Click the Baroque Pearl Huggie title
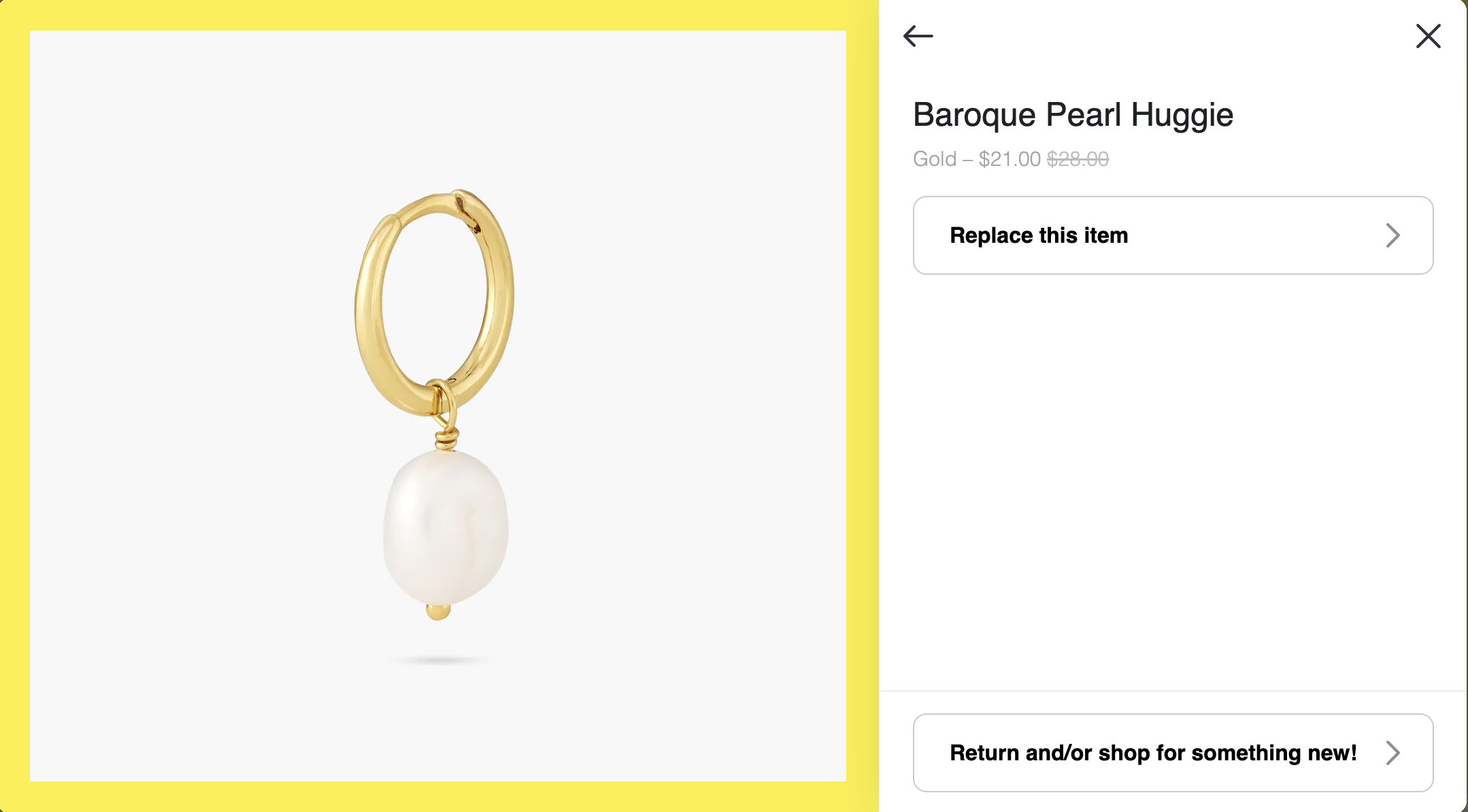This screenshot has width=1468, height=812. [1073, 114]
